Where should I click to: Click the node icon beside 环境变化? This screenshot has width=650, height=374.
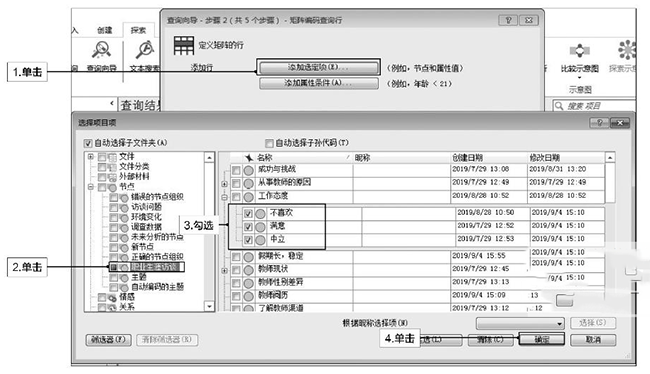tap(124, 217)
